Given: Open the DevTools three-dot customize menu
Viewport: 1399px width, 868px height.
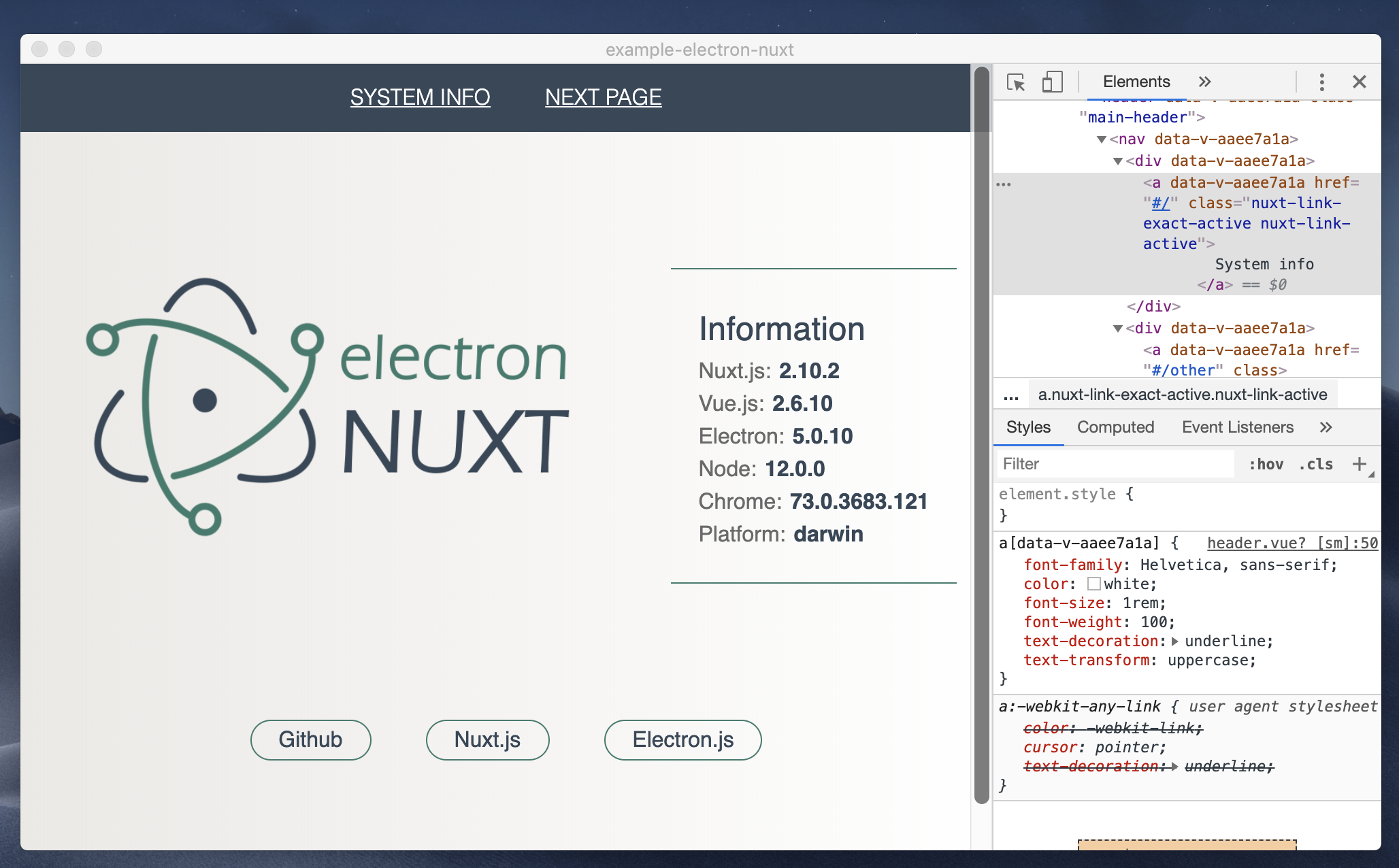Looking at the screenshot, I should (1321, 82).
